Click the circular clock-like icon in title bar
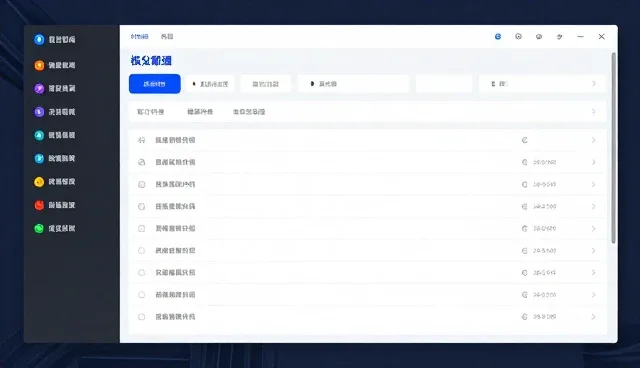The width and height of the screenshot is (640, 368). (x=518, y=37)
